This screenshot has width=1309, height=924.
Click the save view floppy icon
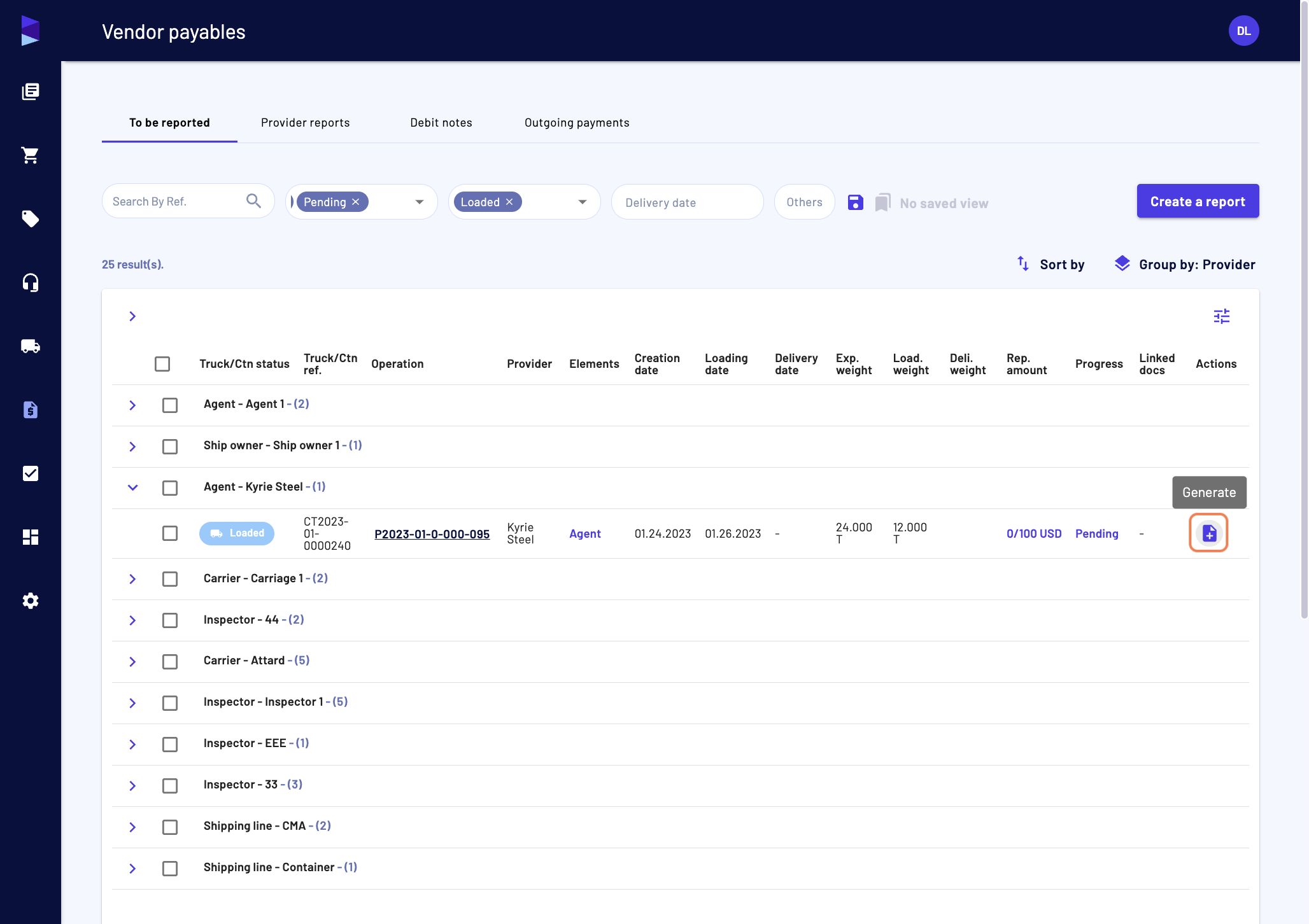[855, 203]
